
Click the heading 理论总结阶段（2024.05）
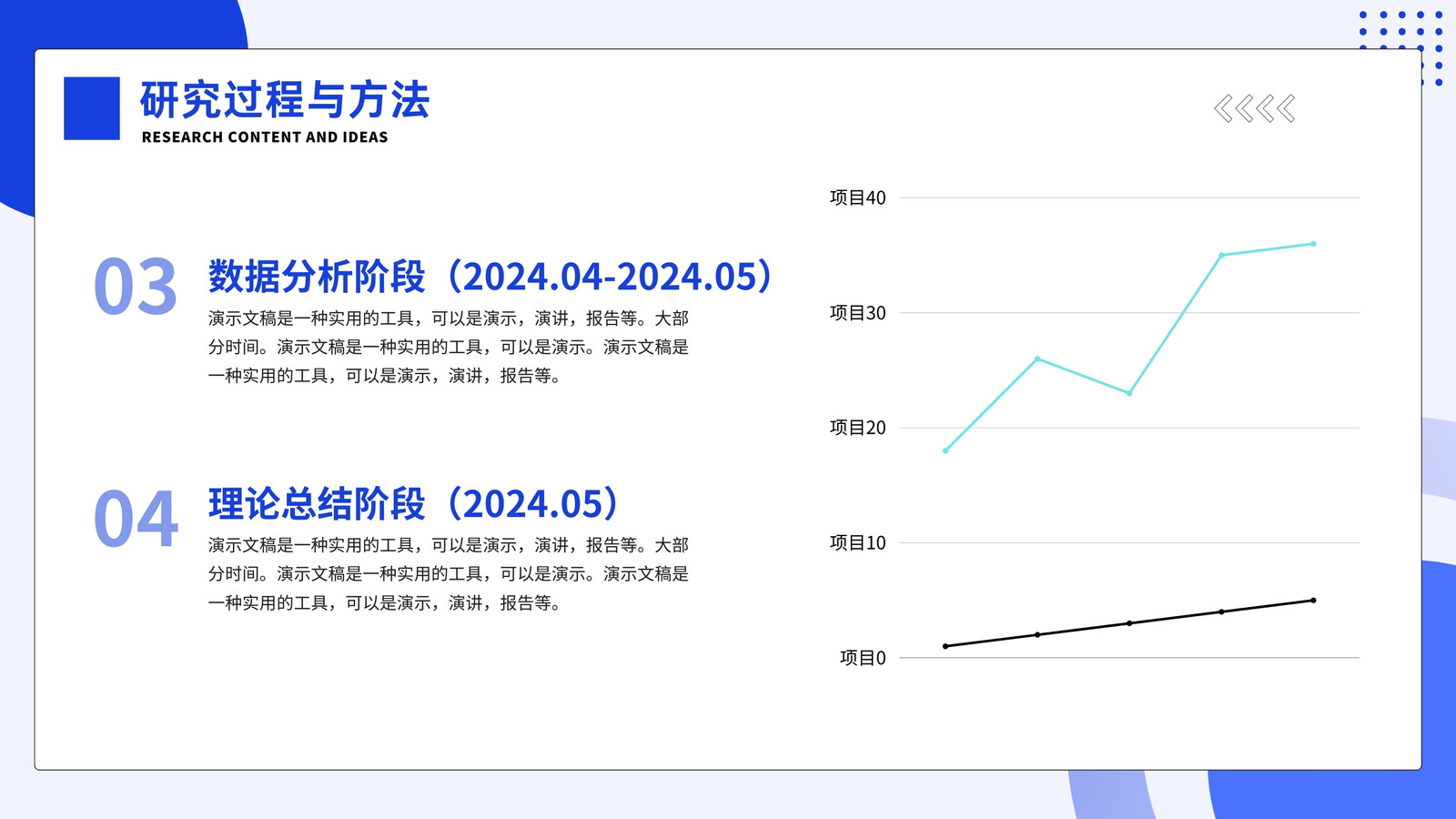coord(414,503)
